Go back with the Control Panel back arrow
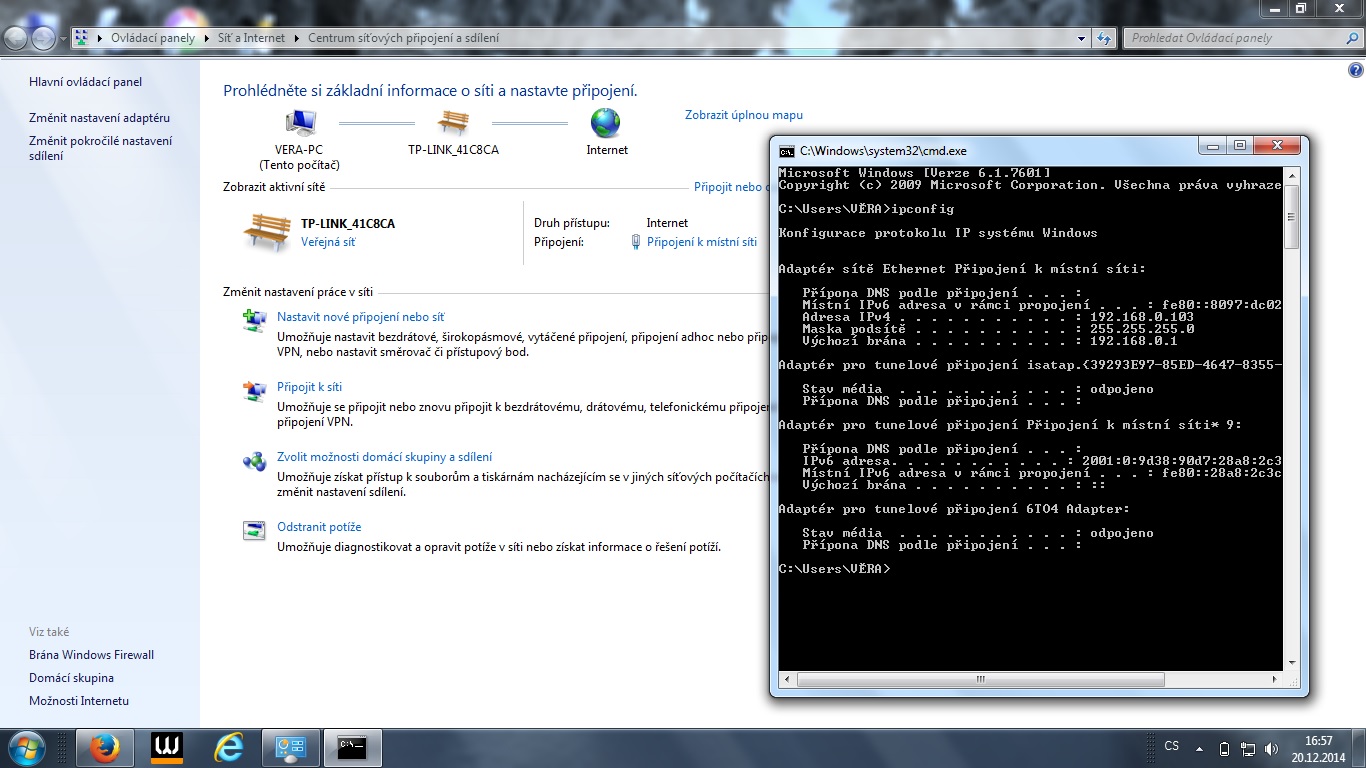The width and height of the screenshot is (1366, 768). coord(16,38)
